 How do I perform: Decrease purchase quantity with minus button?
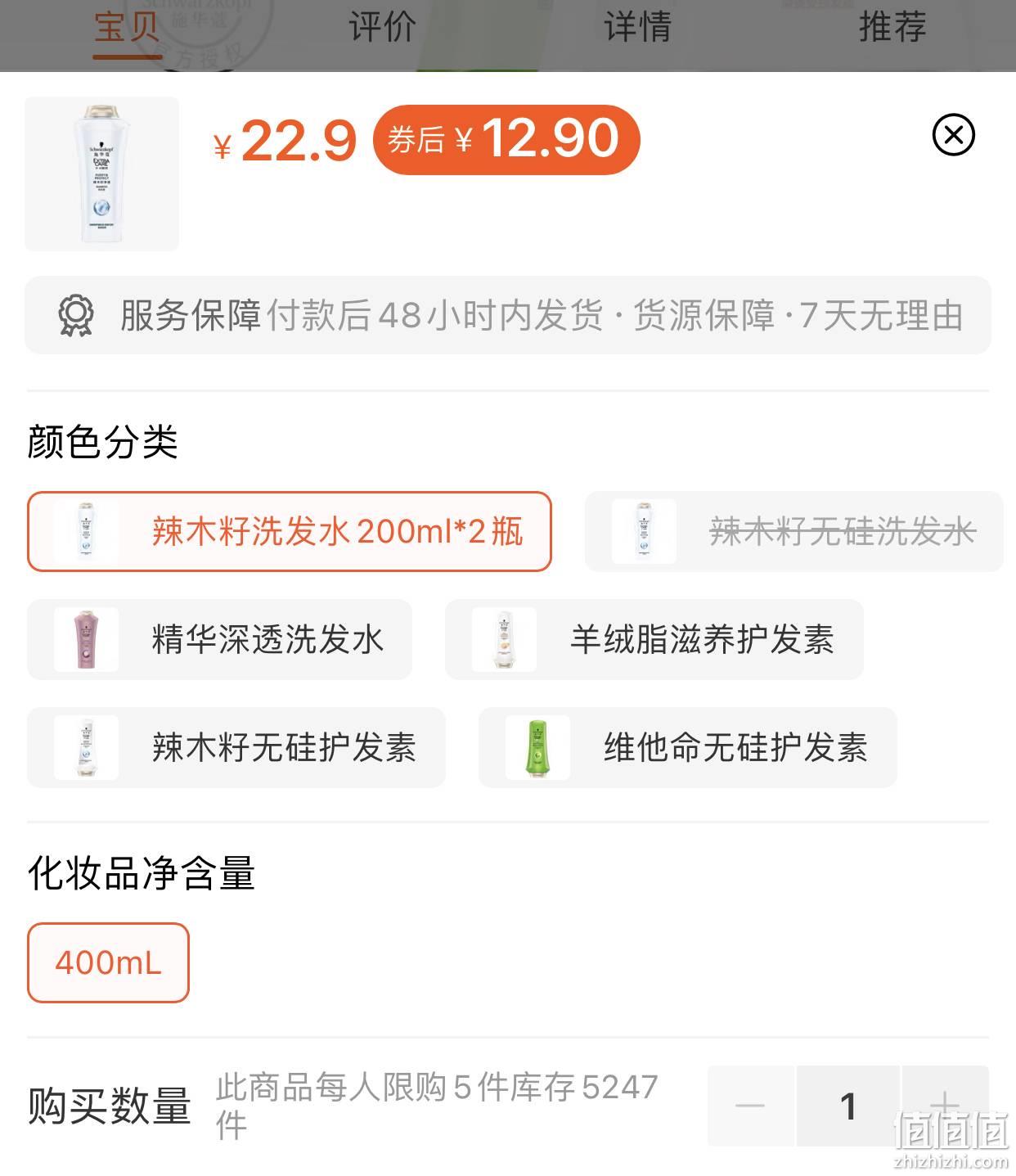pos(750,1106)
